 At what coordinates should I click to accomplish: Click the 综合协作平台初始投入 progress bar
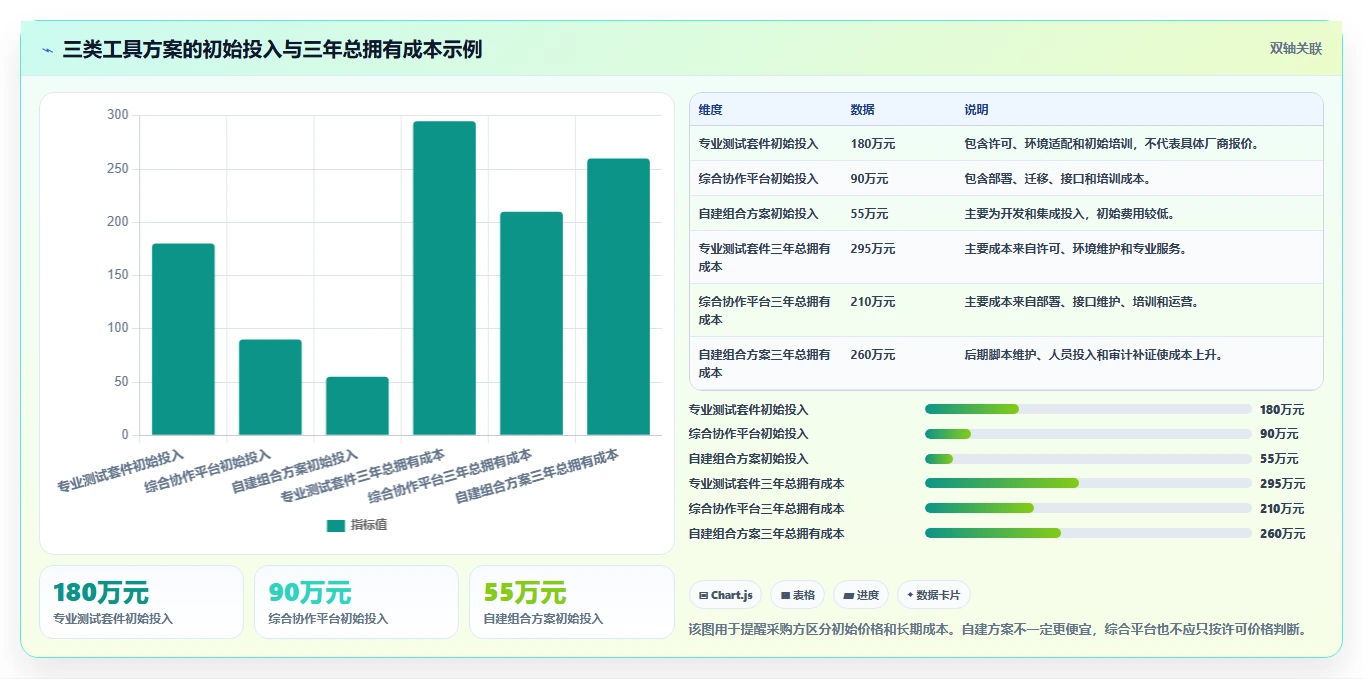click(1088, 433)
